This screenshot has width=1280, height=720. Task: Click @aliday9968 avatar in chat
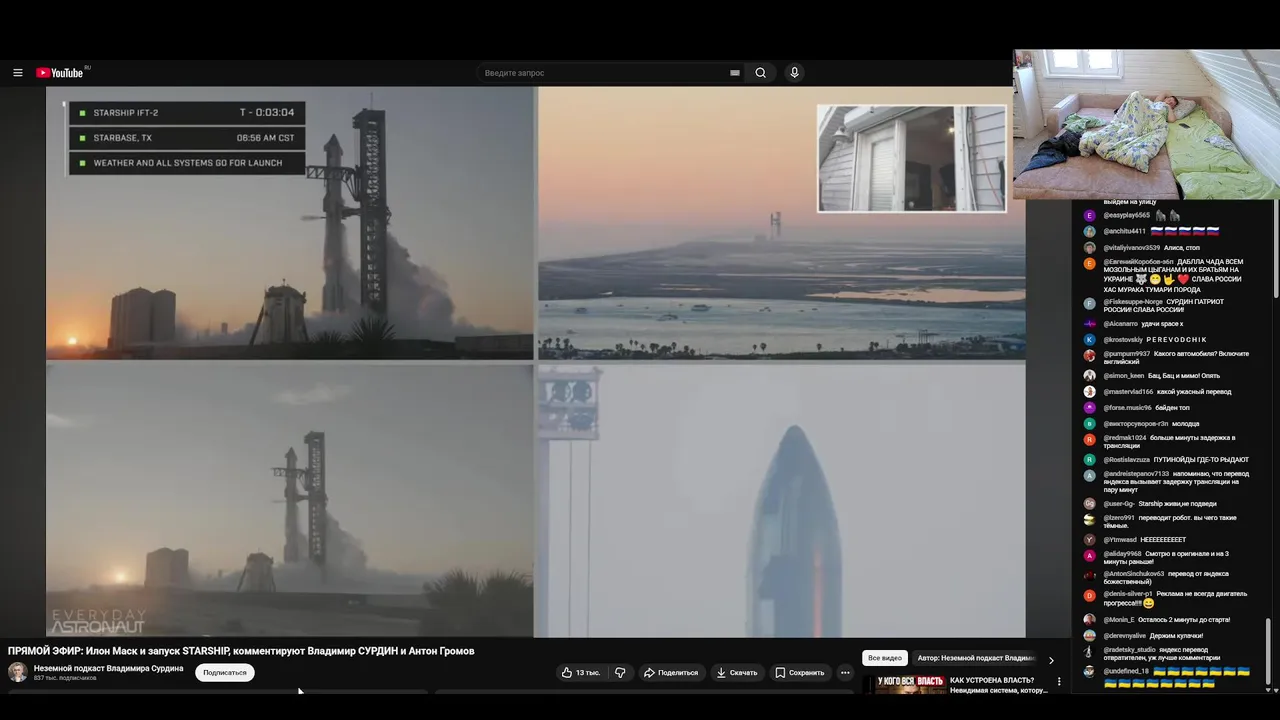tap(1090, 555)
